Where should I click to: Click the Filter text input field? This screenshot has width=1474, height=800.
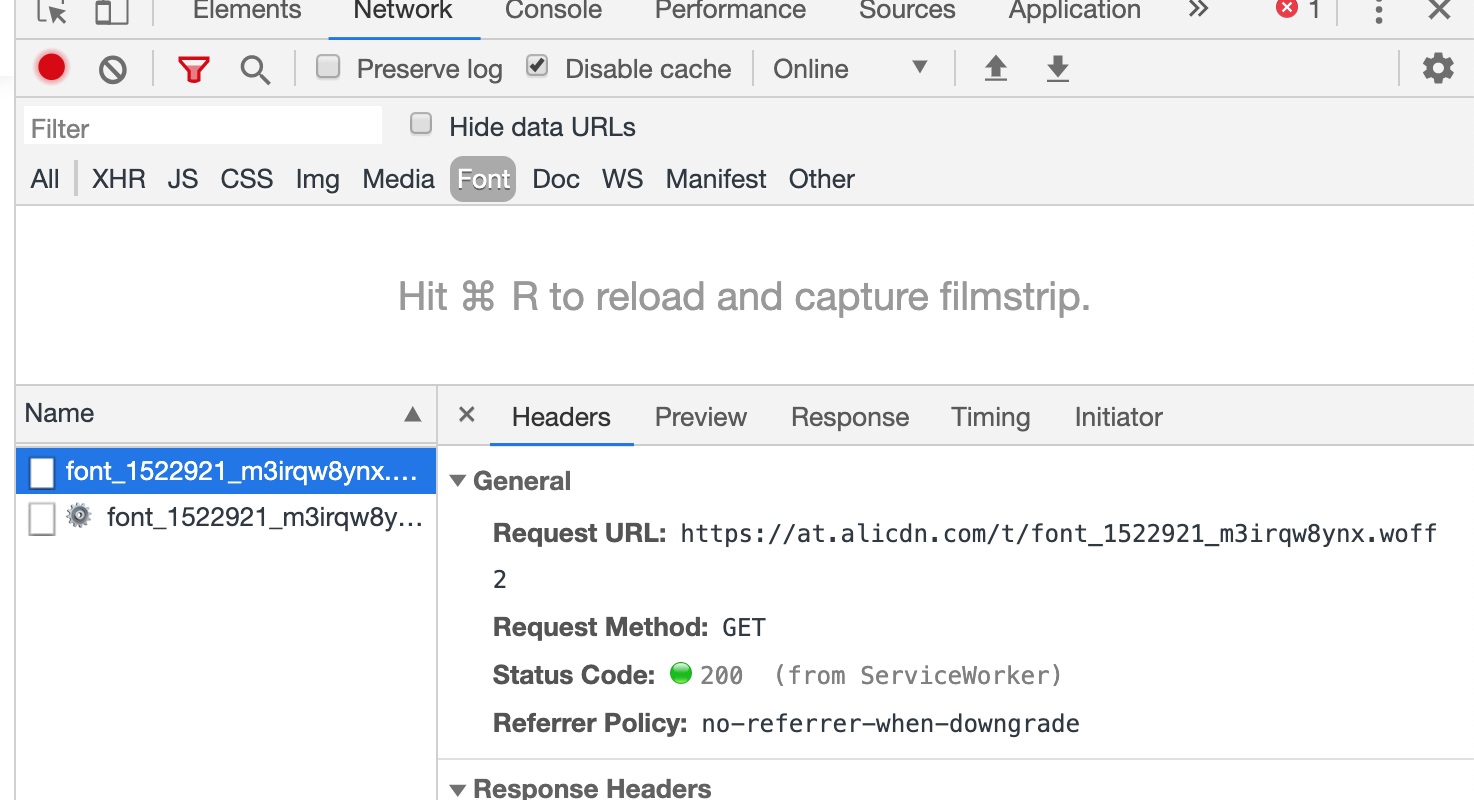tap(203, 126)
